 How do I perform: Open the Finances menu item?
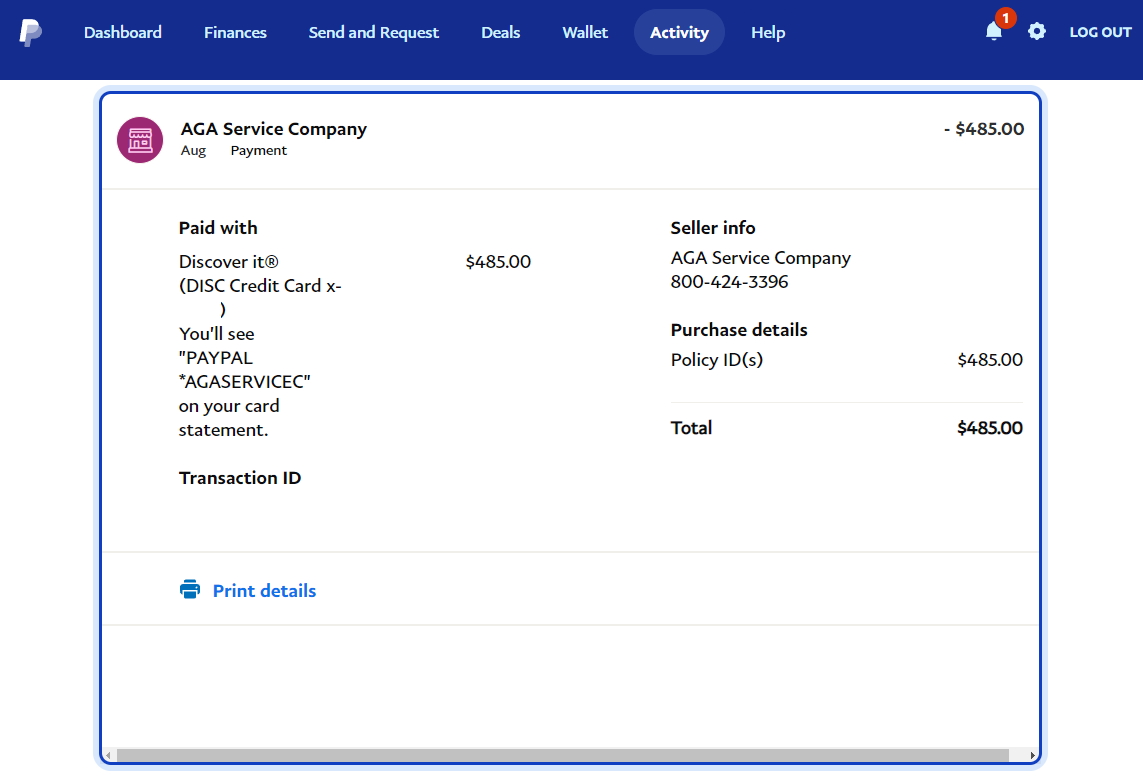click(235, 32)
